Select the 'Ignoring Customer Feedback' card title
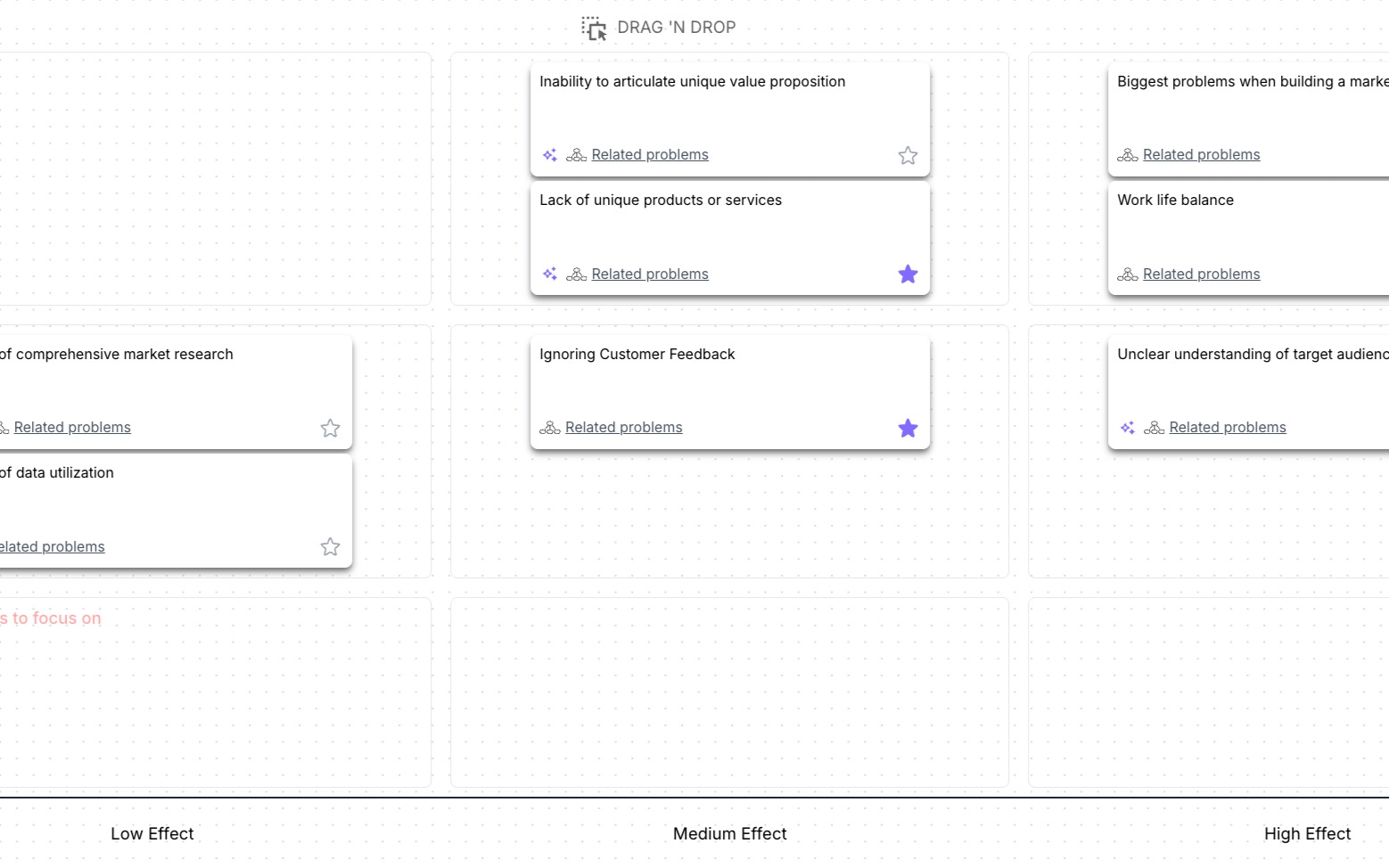Viewport: 1389px width, 868px height. click(x=637, y=355)
